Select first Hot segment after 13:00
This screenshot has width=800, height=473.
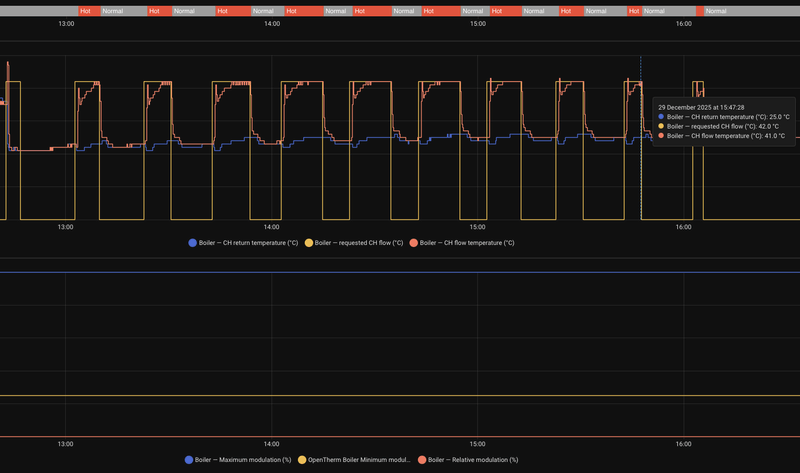coord(89,11)
